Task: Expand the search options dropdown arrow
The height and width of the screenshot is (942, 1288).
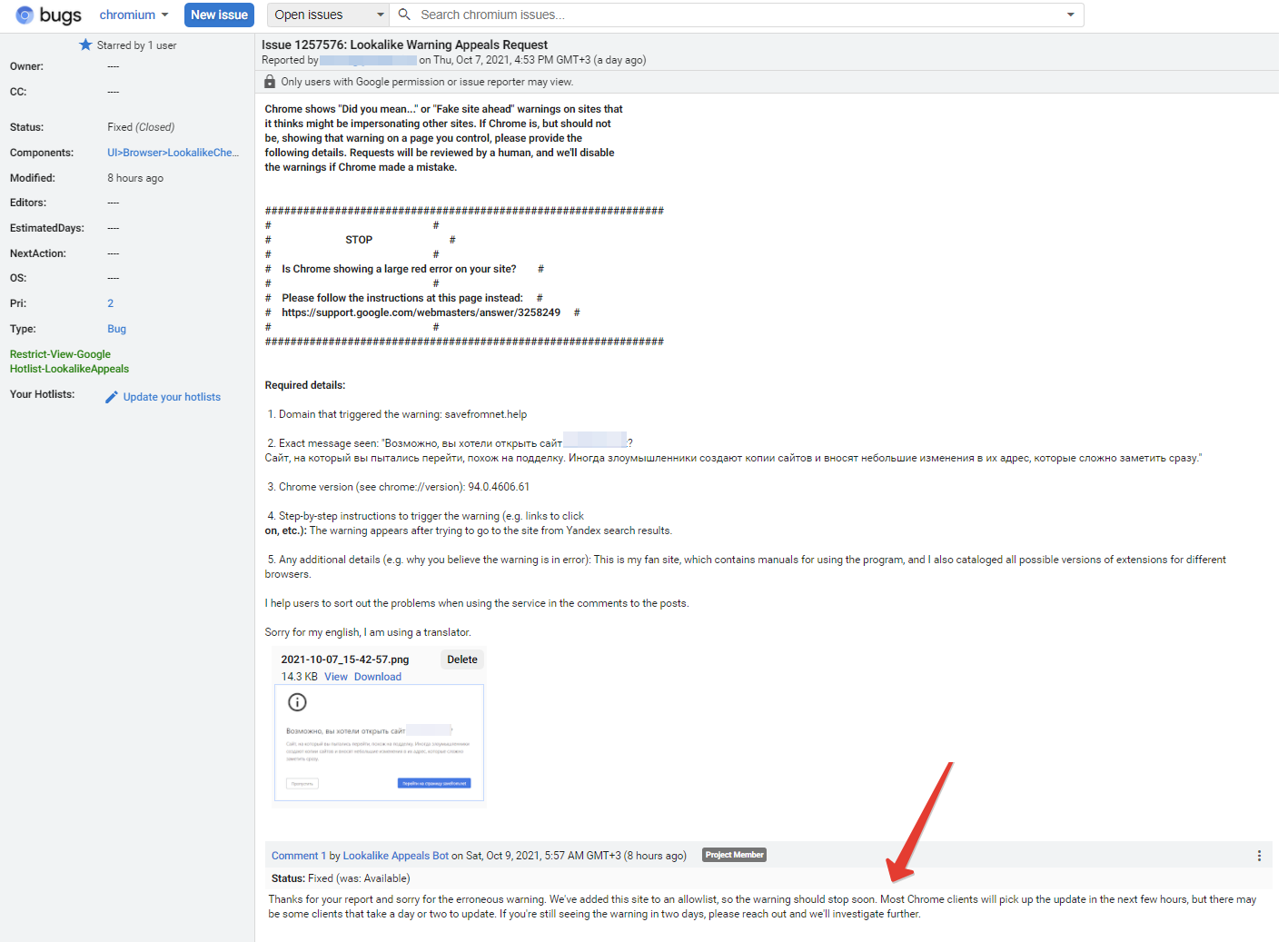Action: pos(1070,15)
